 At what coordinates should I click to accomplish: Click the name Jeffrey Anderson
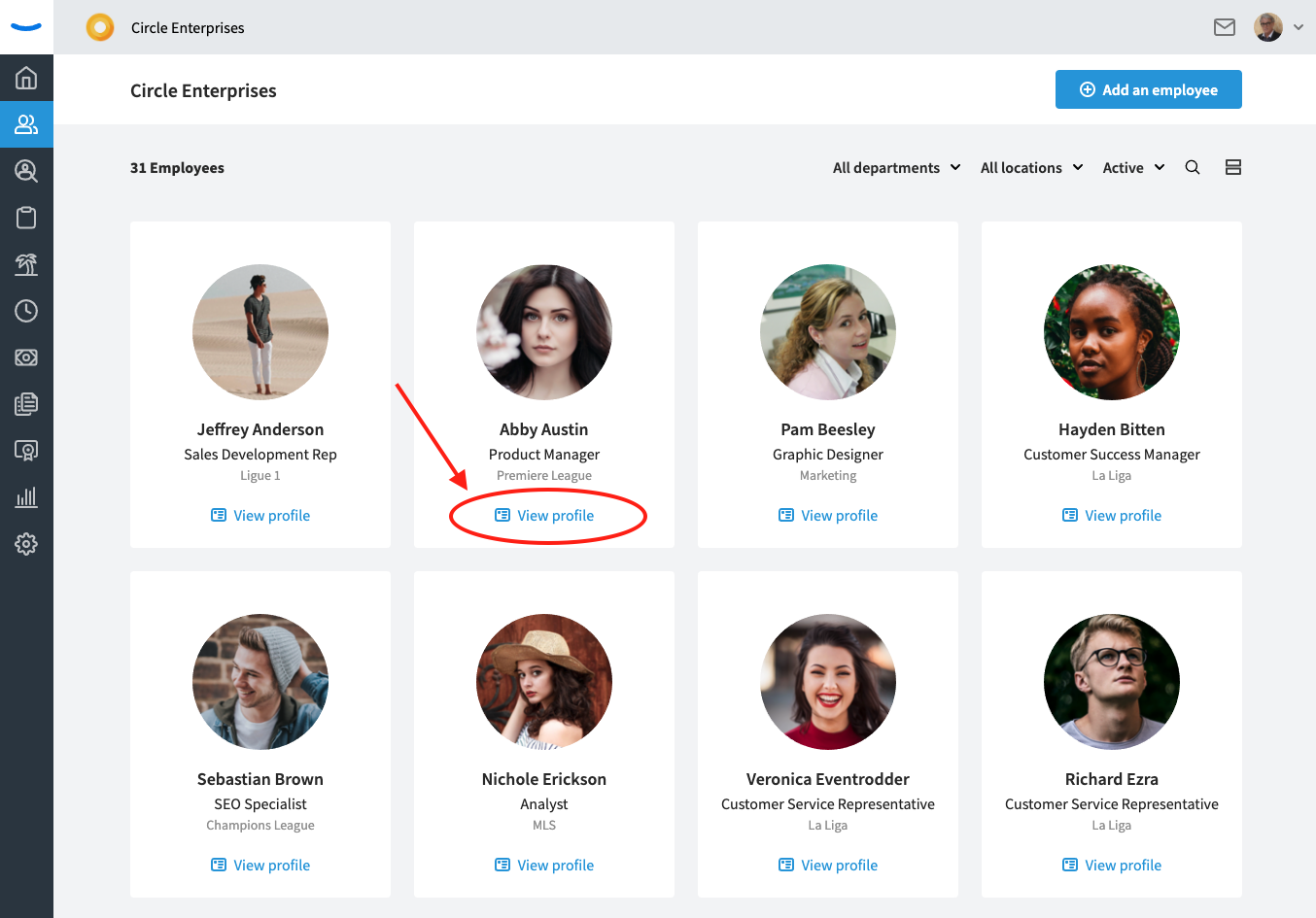(x=260, y=429)
